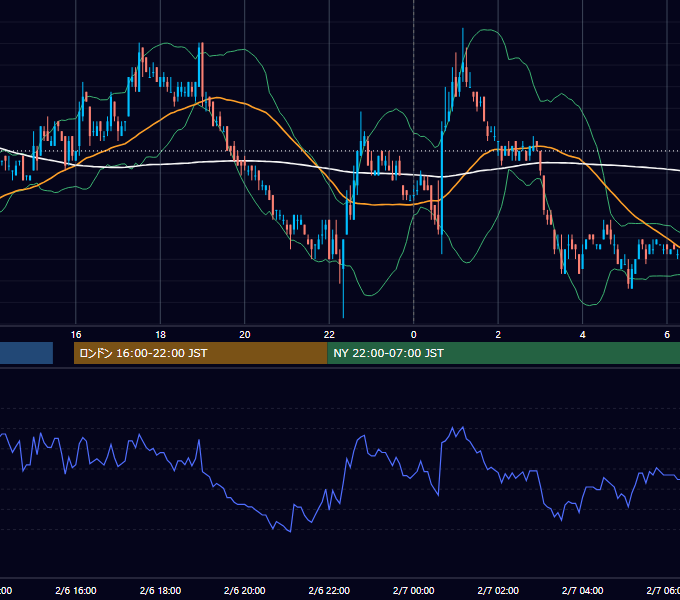Click the hour 22 axis label
The height and width of the screenshot is (600, 680).
click(x=329, y=335)
